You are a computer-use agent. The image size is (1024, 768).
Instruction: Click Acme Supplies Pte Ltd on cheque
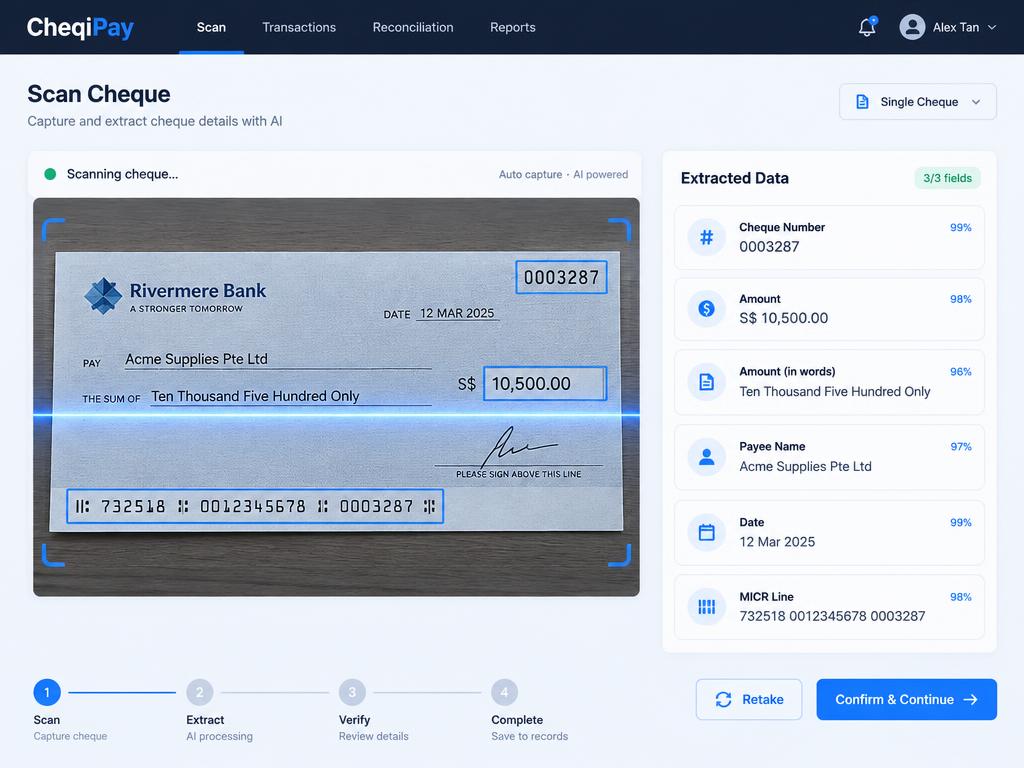tap(197, 359)
